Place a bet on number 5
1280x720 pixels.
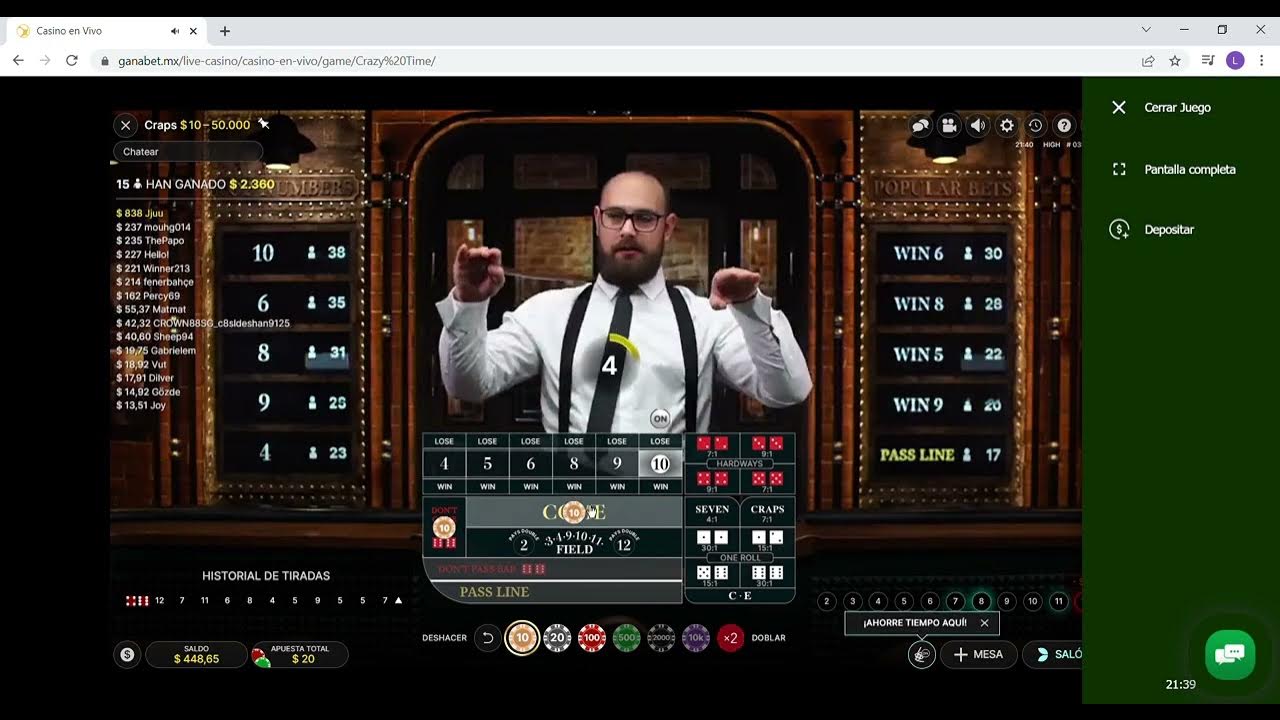pos(487,464)
